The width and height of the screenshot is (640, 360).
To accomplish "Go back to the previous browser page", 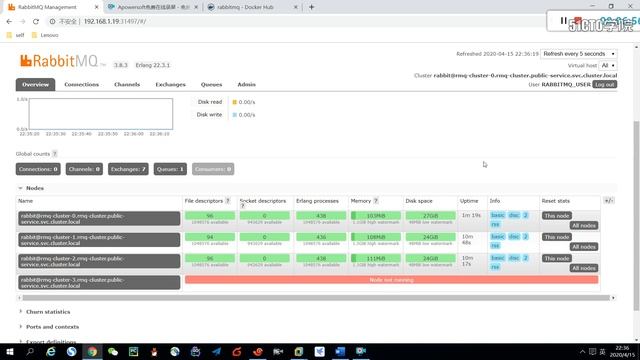I will tap(9, 21).
